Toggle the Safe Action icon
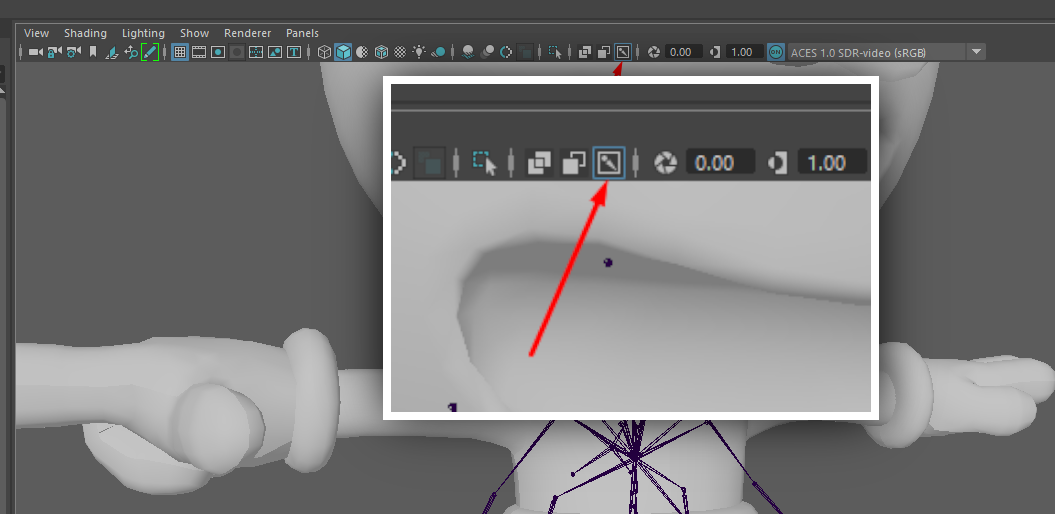 (x=275, y=52)
